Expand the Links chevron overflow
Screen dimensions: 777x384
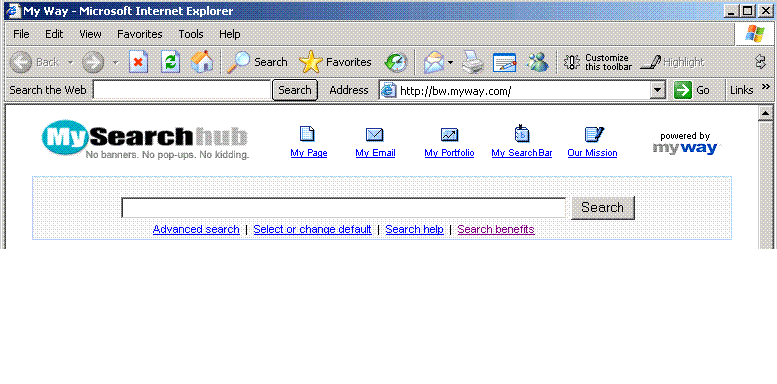765,87
